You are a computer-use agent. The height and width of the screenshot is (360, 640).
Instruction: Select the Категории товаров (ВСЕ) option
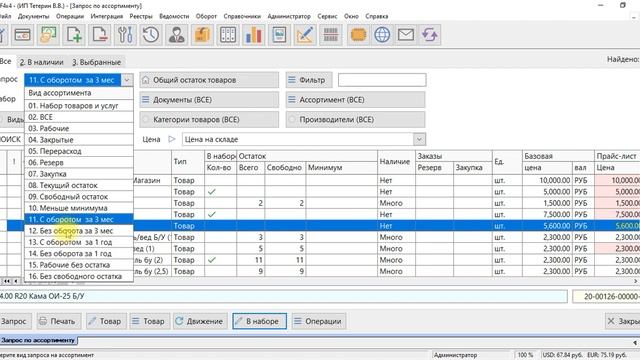[x=209, y=120]
